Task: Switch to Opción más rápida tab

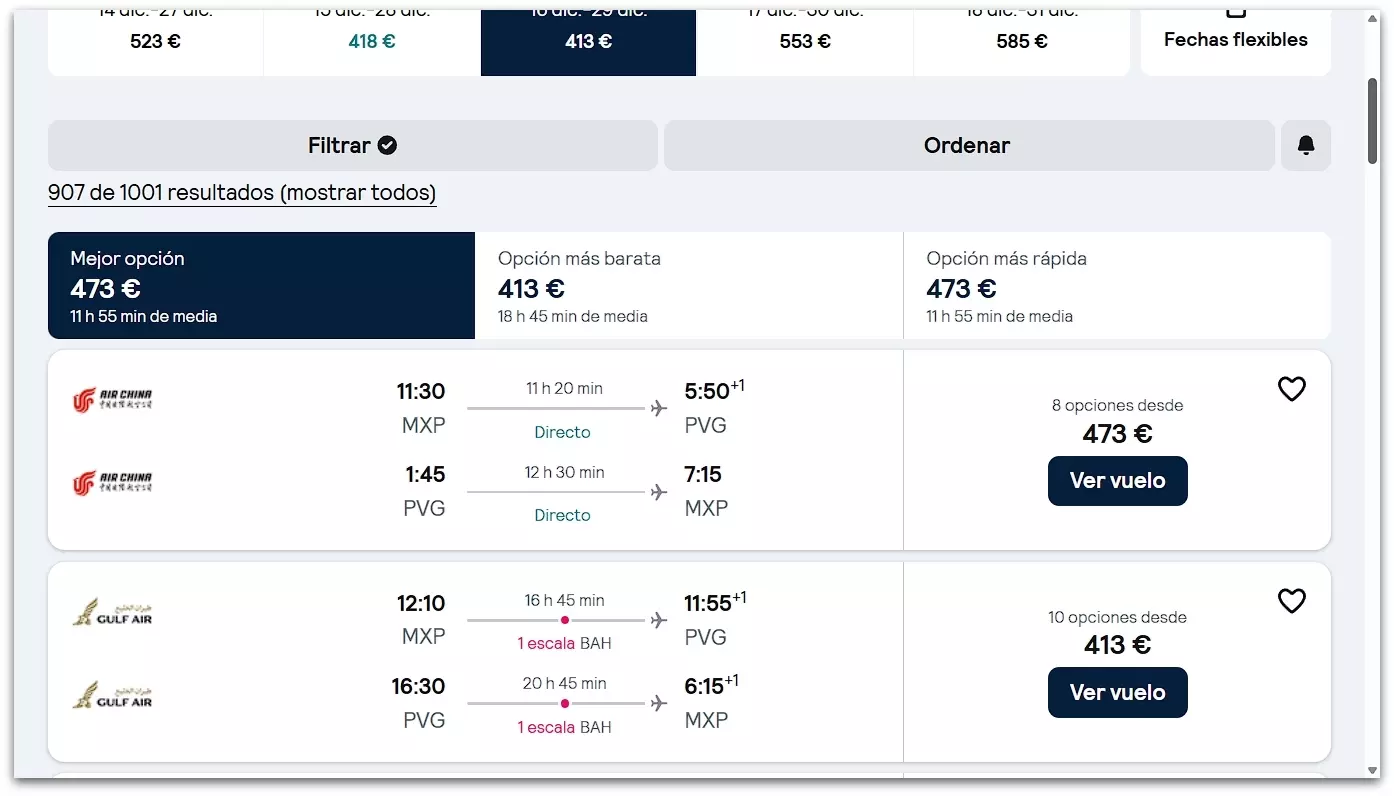Action: (x=1116, y=286)
